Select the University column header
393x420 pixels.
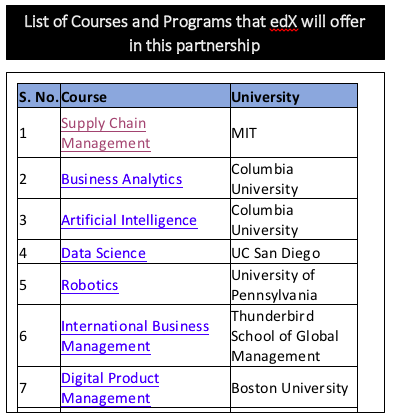click(x=294, y=97)
